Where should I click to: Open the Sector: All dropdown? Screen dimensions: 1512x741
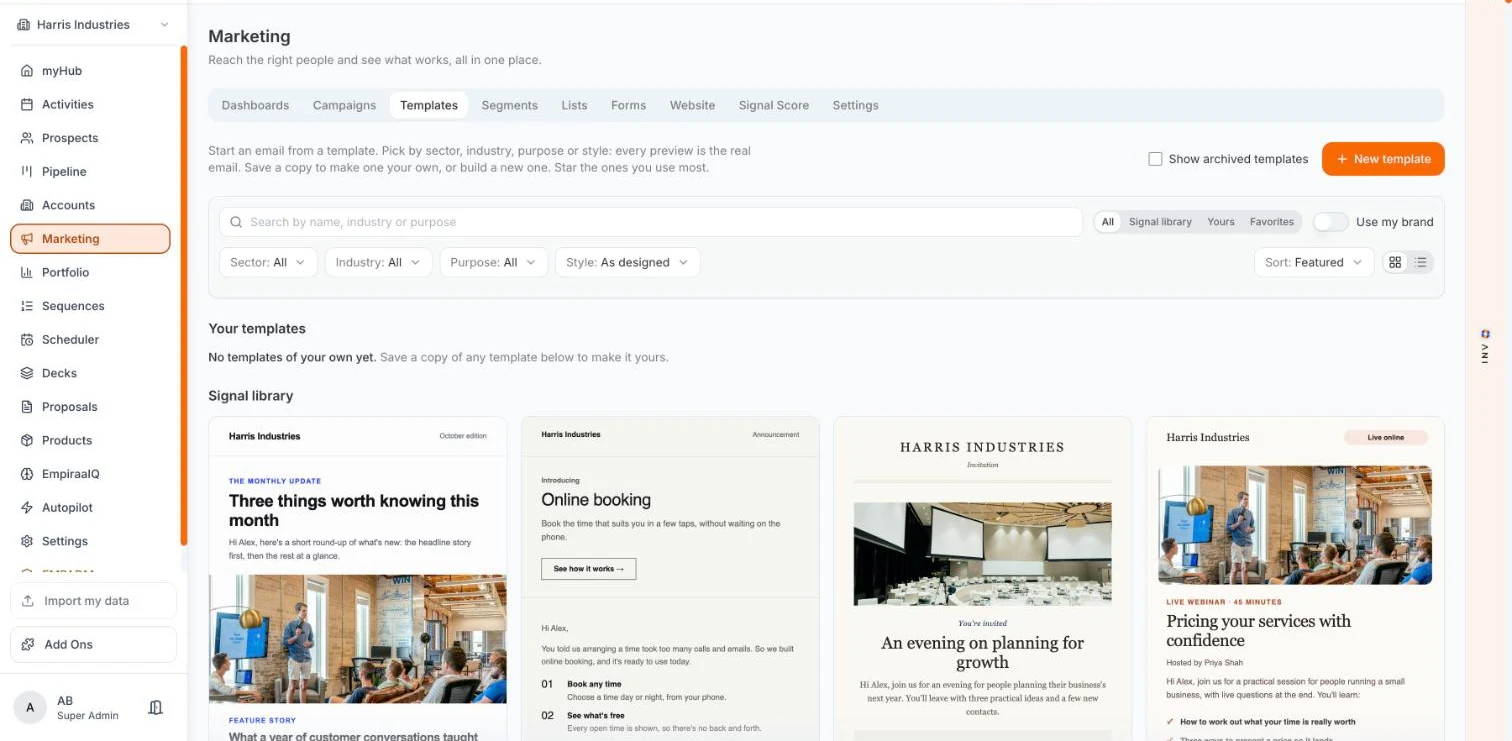268,262
